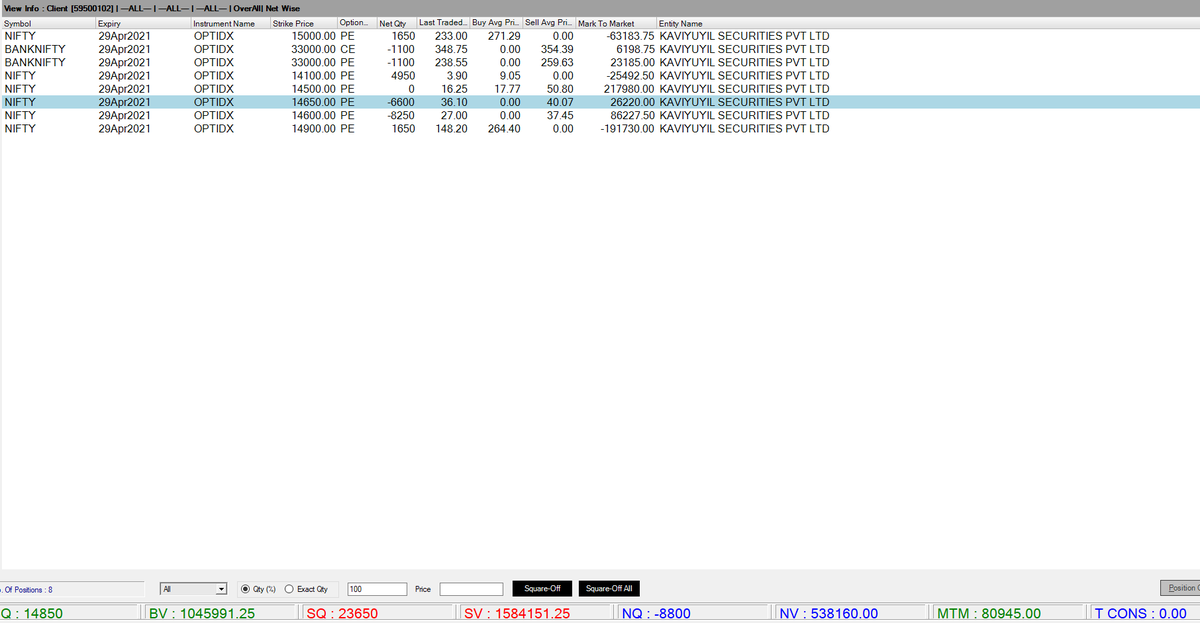
Task: Sort by the Expiry column header
Action: (x=142, y=23)
